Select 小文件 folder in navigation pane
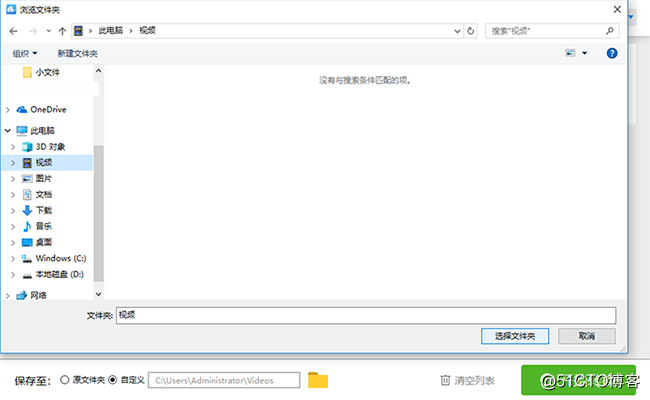Image resolution: width=650 pixels, height=400 pixels. pos(48,73)
